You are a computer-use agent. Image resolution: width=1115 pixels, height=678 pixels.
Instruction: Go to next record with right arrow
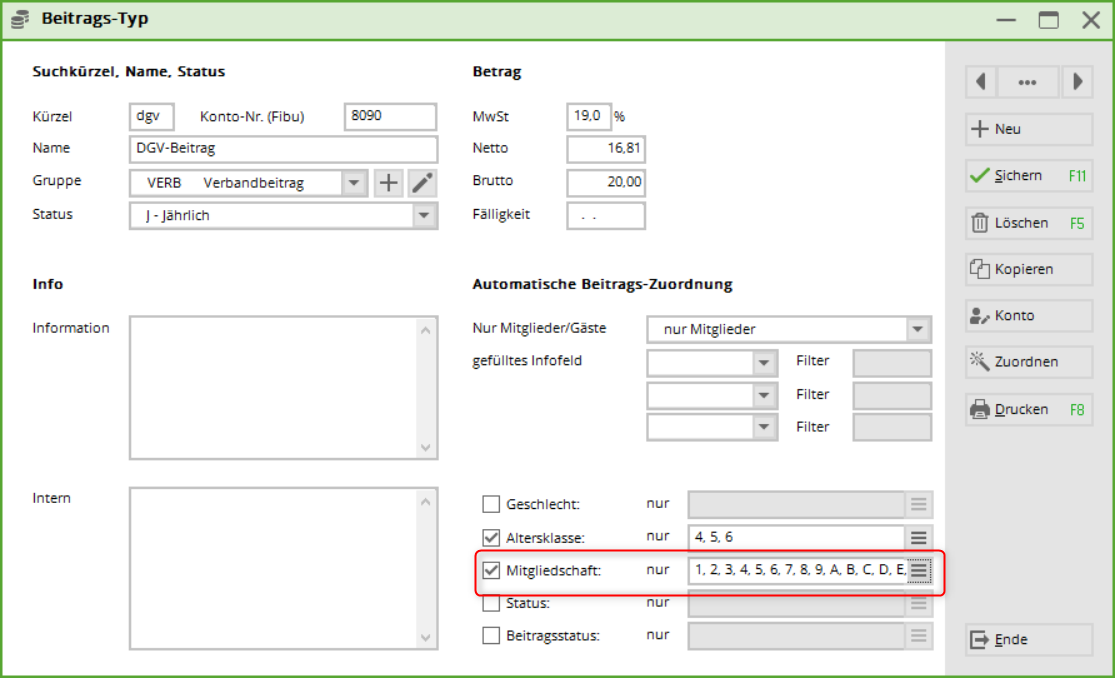1077,82
